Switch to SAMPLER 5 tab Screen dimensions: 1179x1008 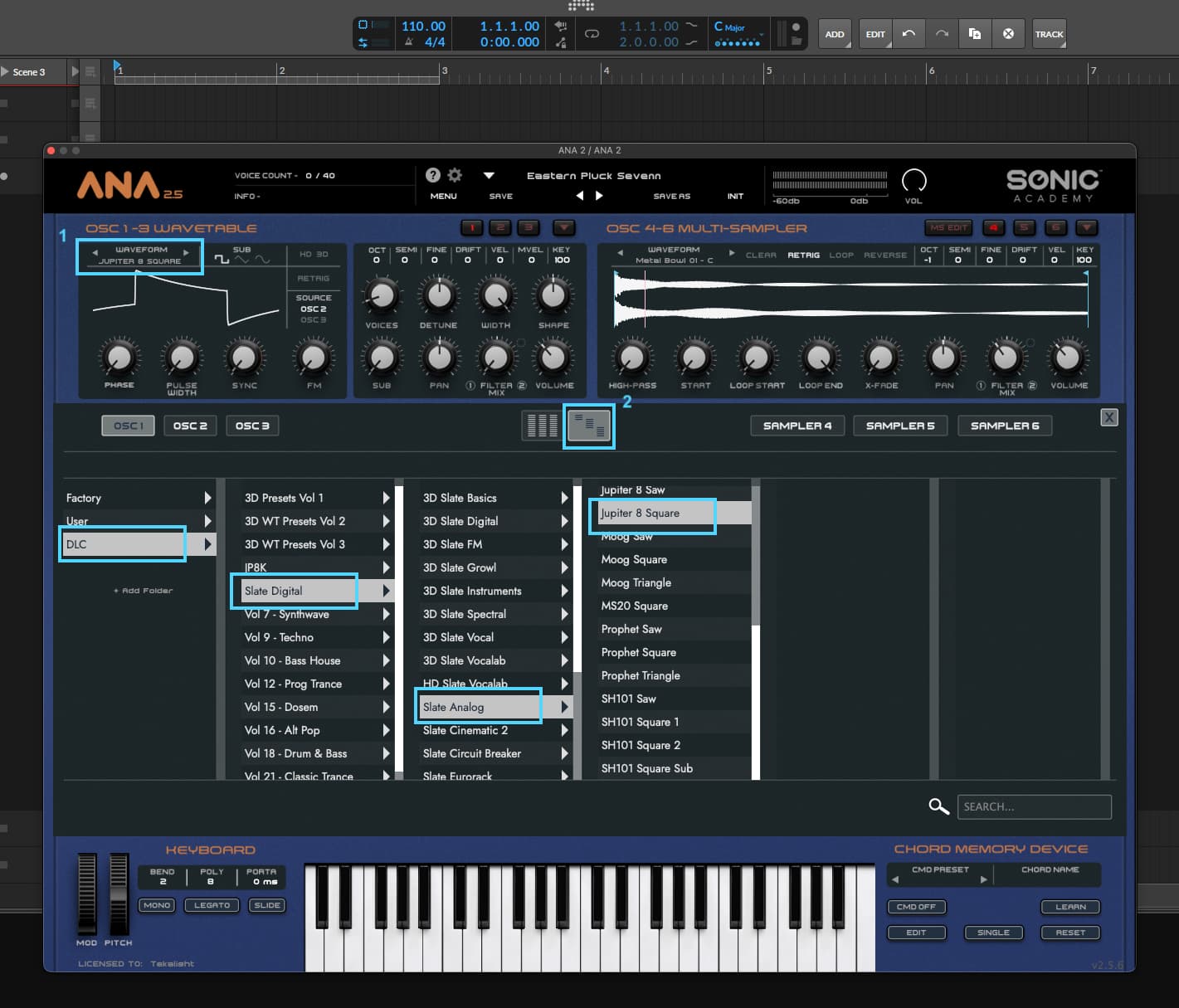[899, 426]
